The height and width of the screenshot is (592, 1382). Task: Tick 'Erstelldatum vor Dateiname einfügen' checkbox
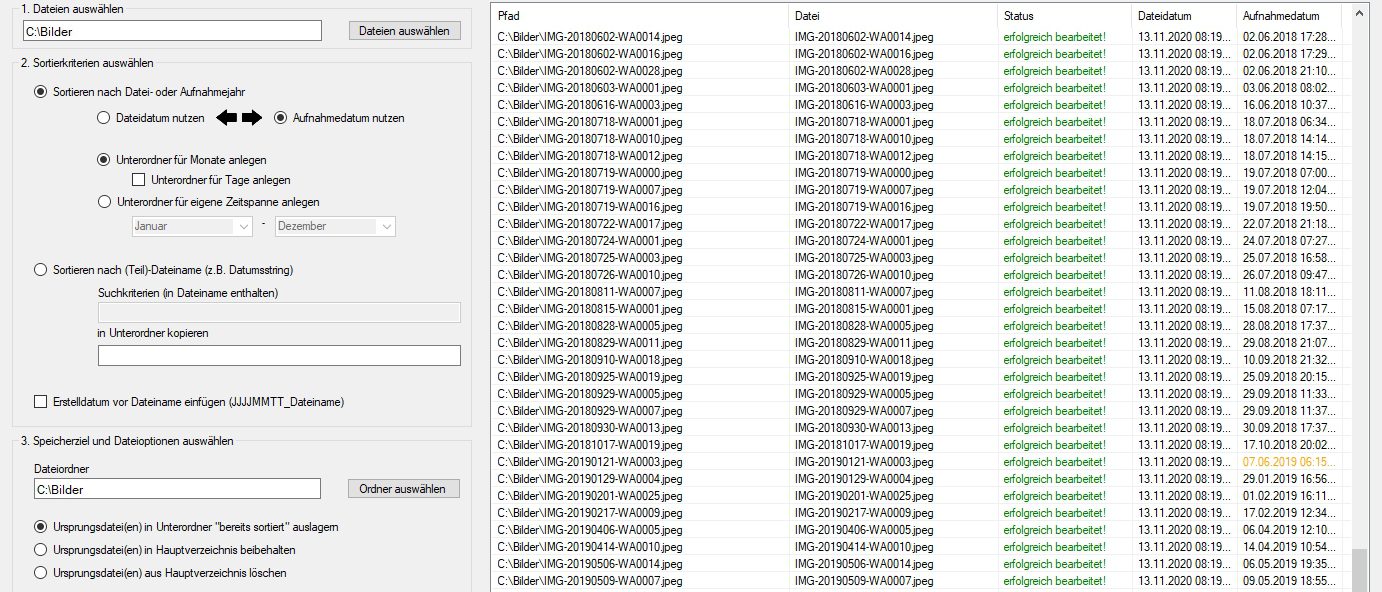[x=41, y=402]
